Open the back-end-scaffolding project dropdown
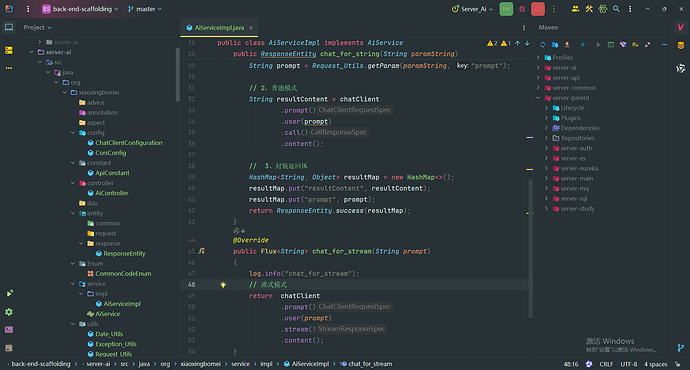The width and height of the screenshot is (690, 370). 80,9
